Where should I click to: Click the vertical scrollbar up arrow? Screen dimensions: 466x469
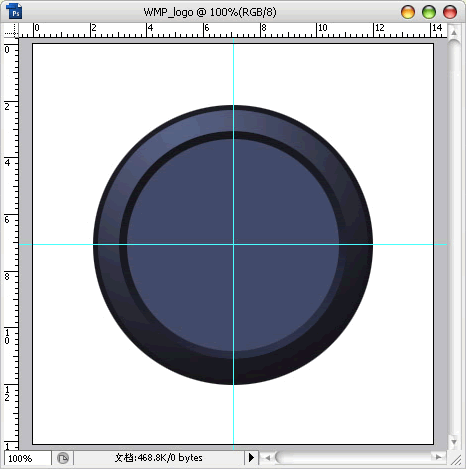click(454, 33)
